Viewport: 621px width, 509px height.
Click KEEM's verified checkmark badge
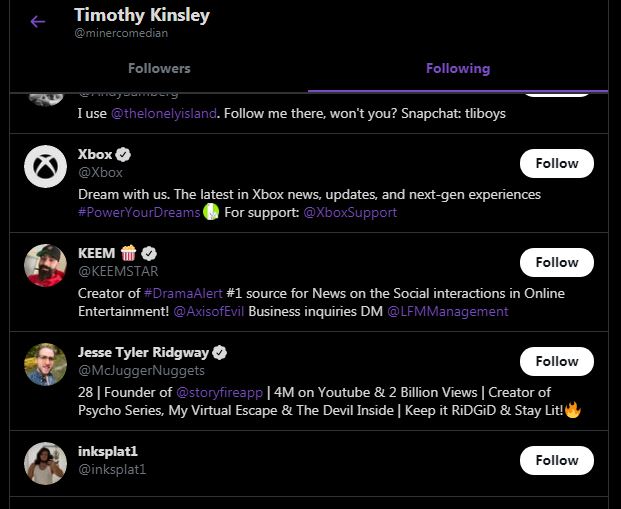point(149,254)
